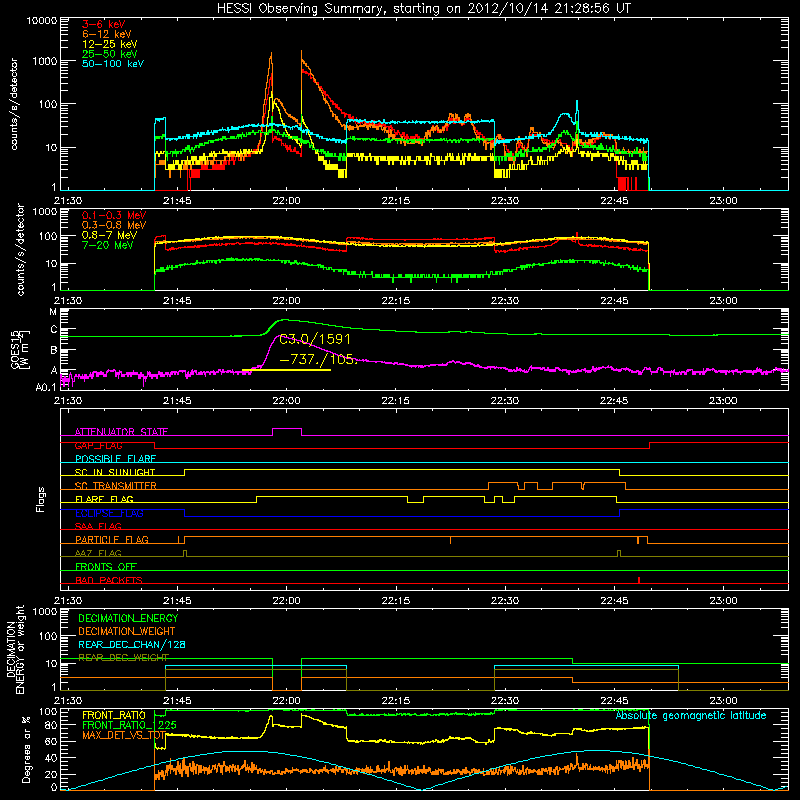Click the BAD_PACKETS flag label
Image resolution: width=800 pixels, height=800 pixels.
(x=109, y=581)
